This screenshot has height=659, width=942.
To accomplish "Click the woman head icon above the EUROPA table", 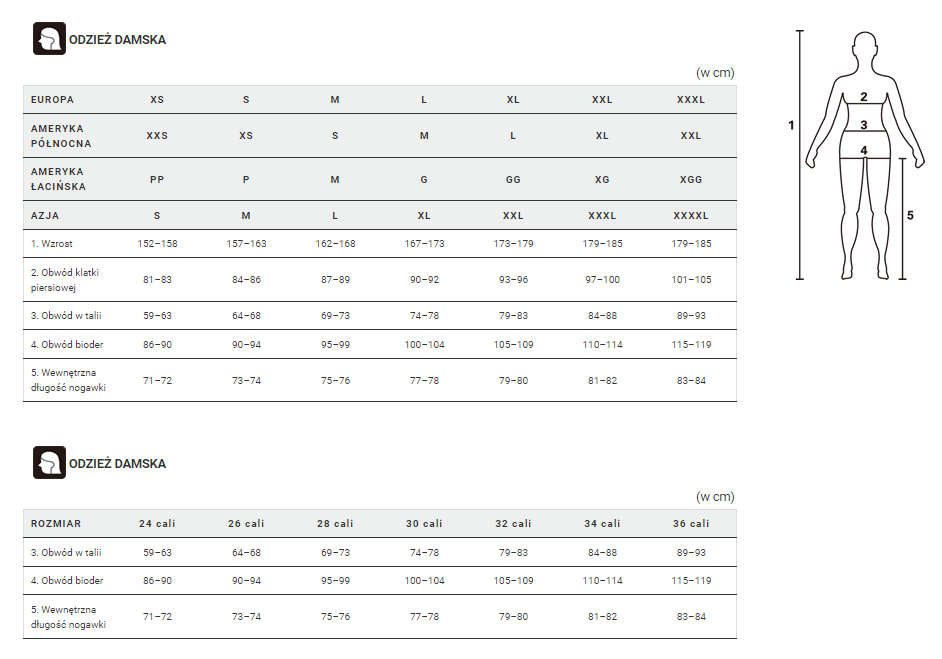I will coord(49,39).
